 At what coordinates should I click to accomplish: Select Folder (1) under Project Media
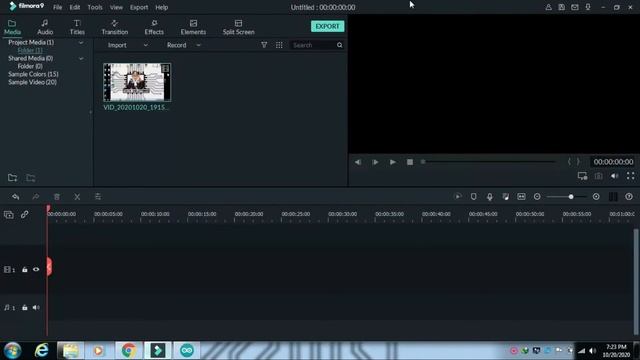pos(30,50)
